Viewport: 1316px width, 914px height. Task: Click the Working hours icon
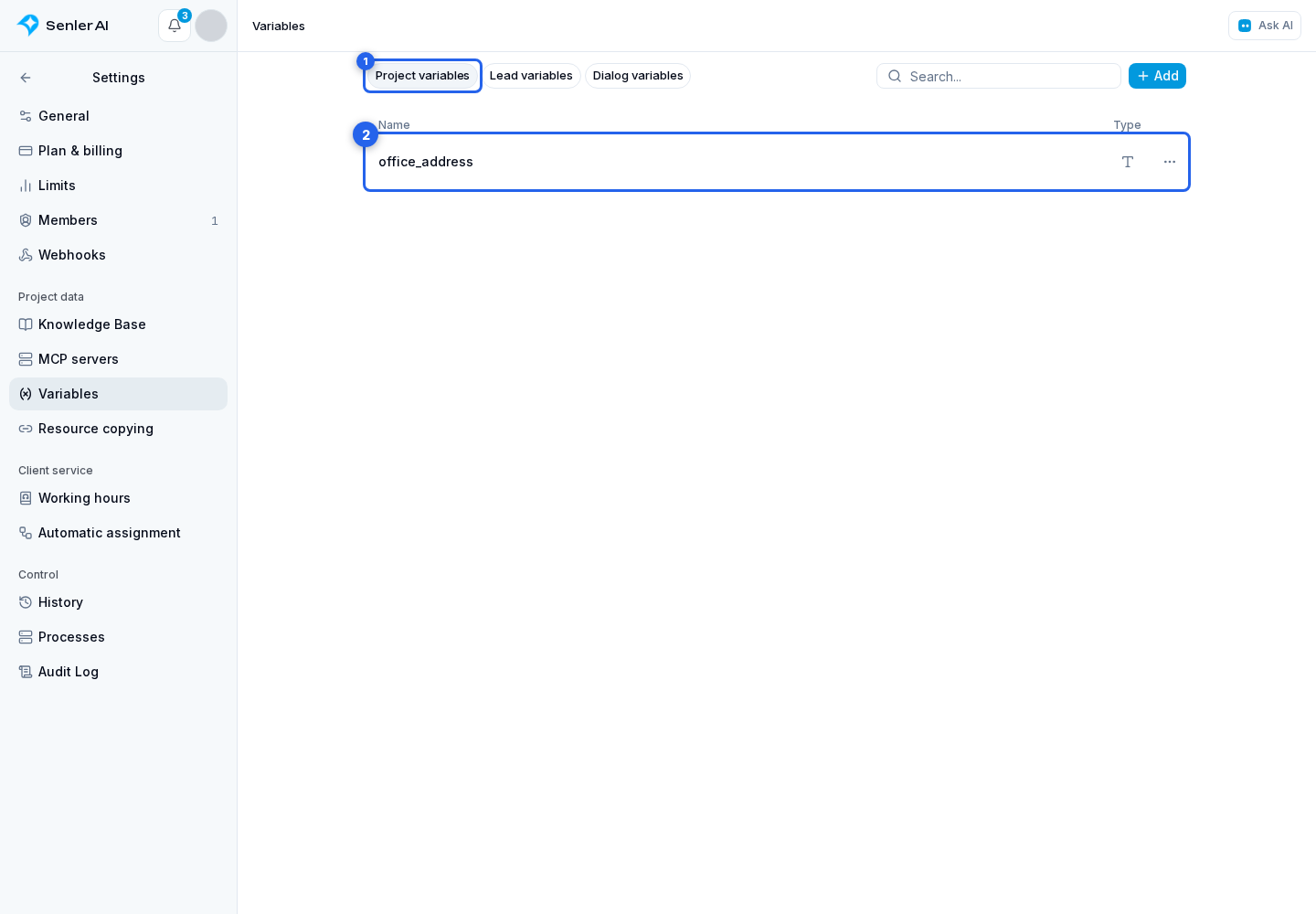pyautogui.click(x=26, y=498)
